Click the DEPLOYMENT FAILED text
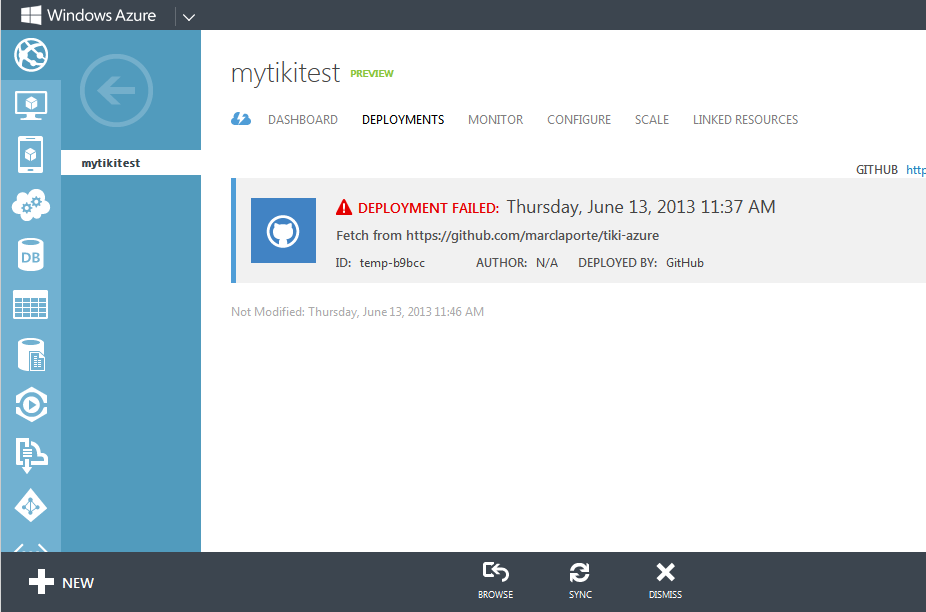The height and width of the screenshot is (612, 926). (x=428, y=208)
